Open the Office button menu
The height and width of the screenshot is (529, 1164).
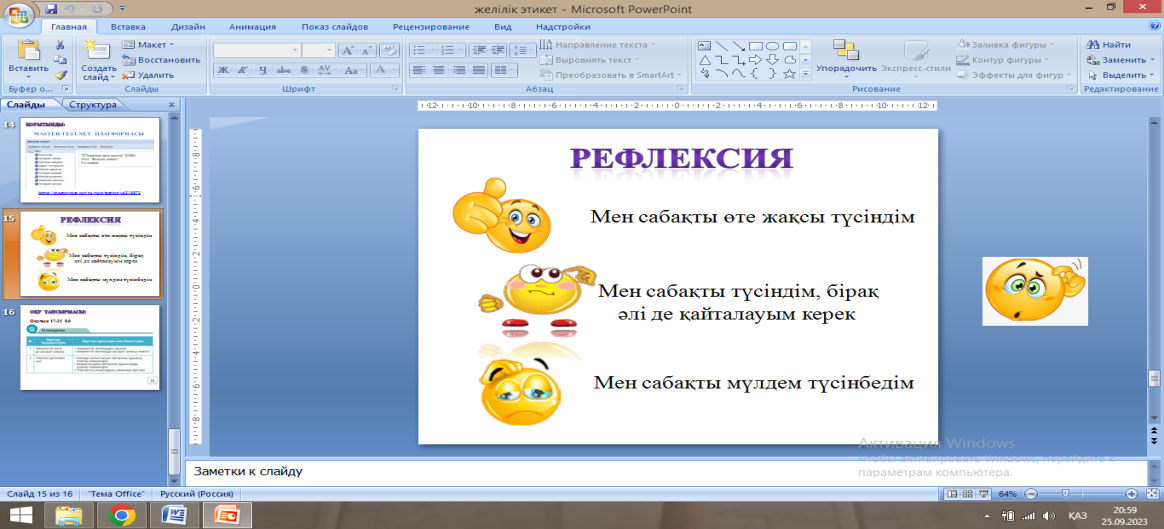pos(18,15)
